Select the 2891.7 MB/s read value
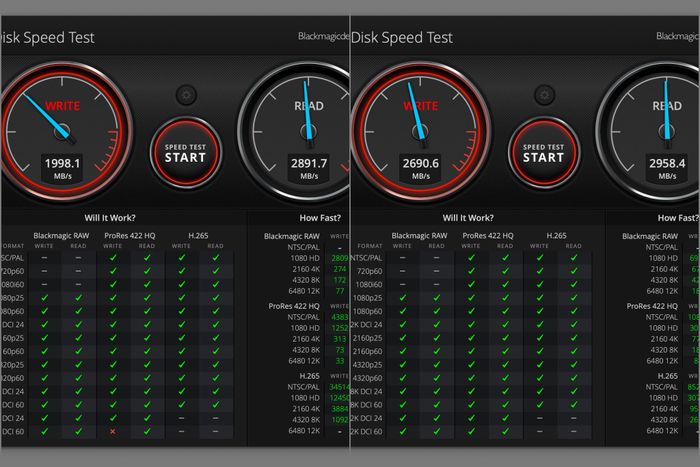The image size is (700, 467). click(x=309, y=163)
